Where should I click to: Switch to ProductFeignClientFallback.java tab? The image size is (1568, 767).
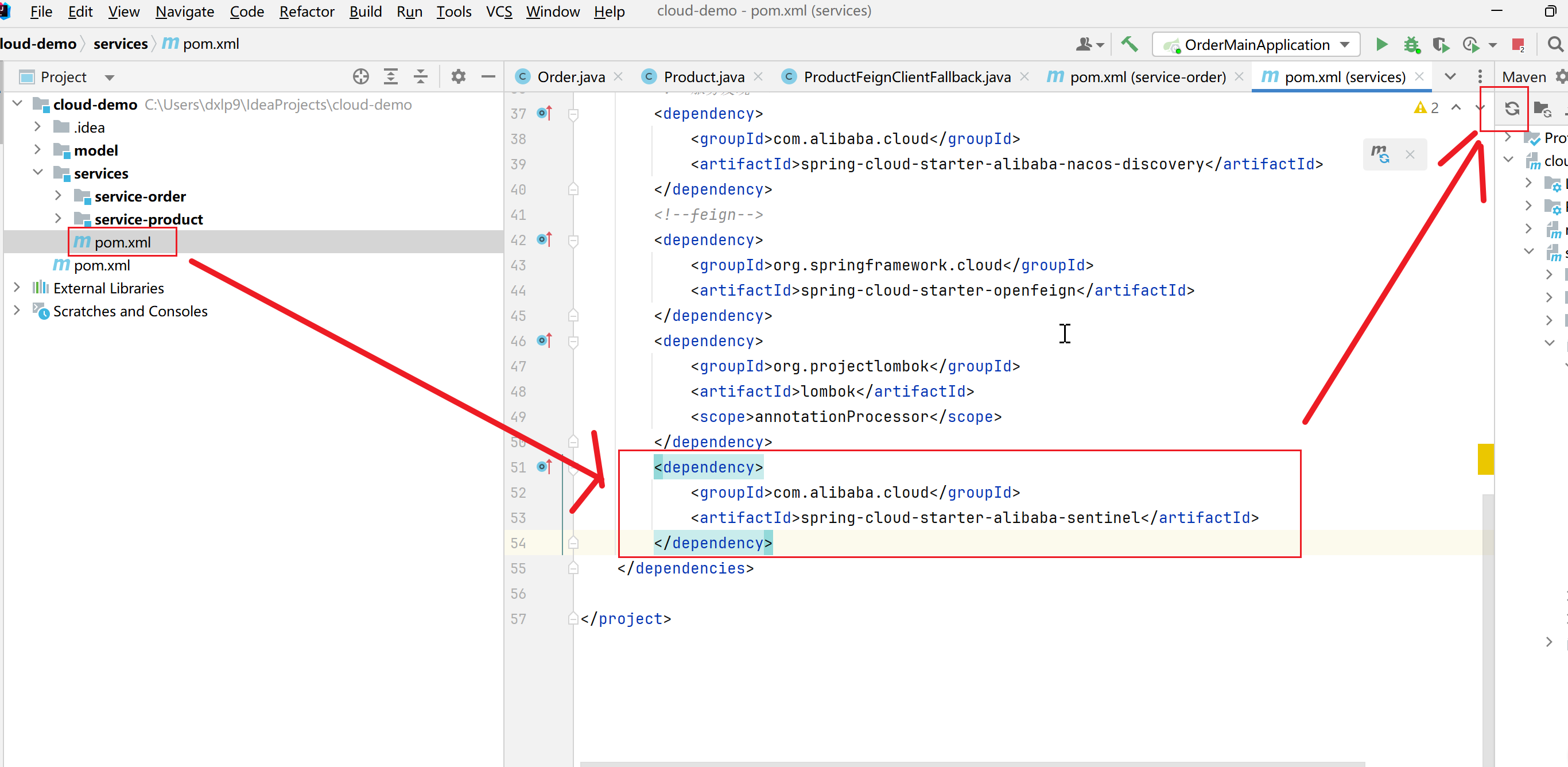point(906,77)
